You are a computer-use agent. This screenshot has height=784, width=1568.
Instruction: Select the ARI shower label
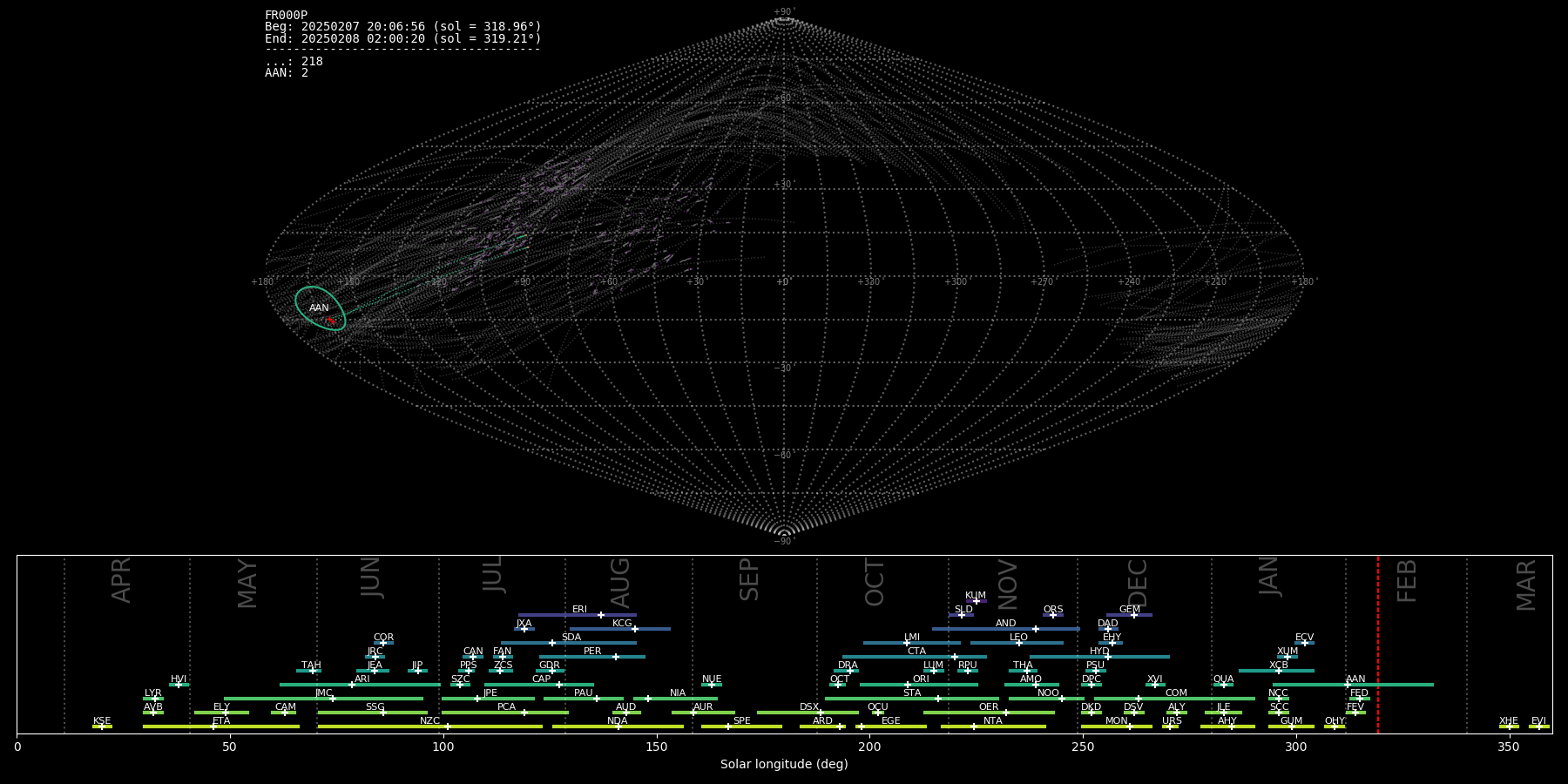point(362,679)
